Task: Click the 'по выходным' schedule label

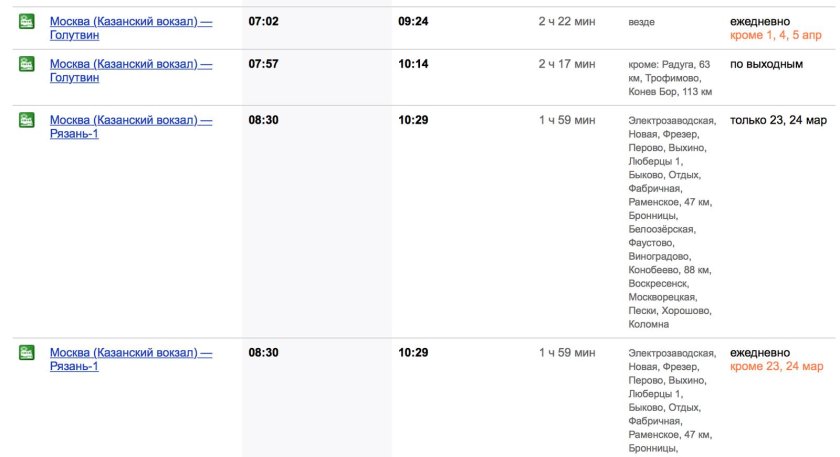Action: [766, 64]
